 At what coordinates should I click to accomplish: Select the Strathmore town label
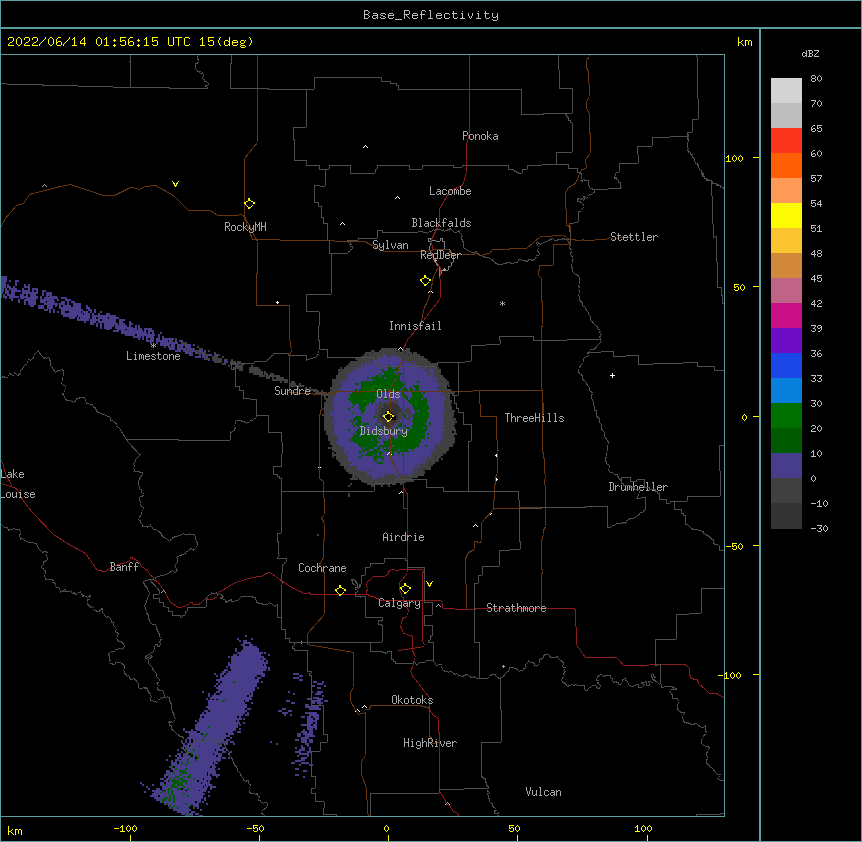click(516, 608)
